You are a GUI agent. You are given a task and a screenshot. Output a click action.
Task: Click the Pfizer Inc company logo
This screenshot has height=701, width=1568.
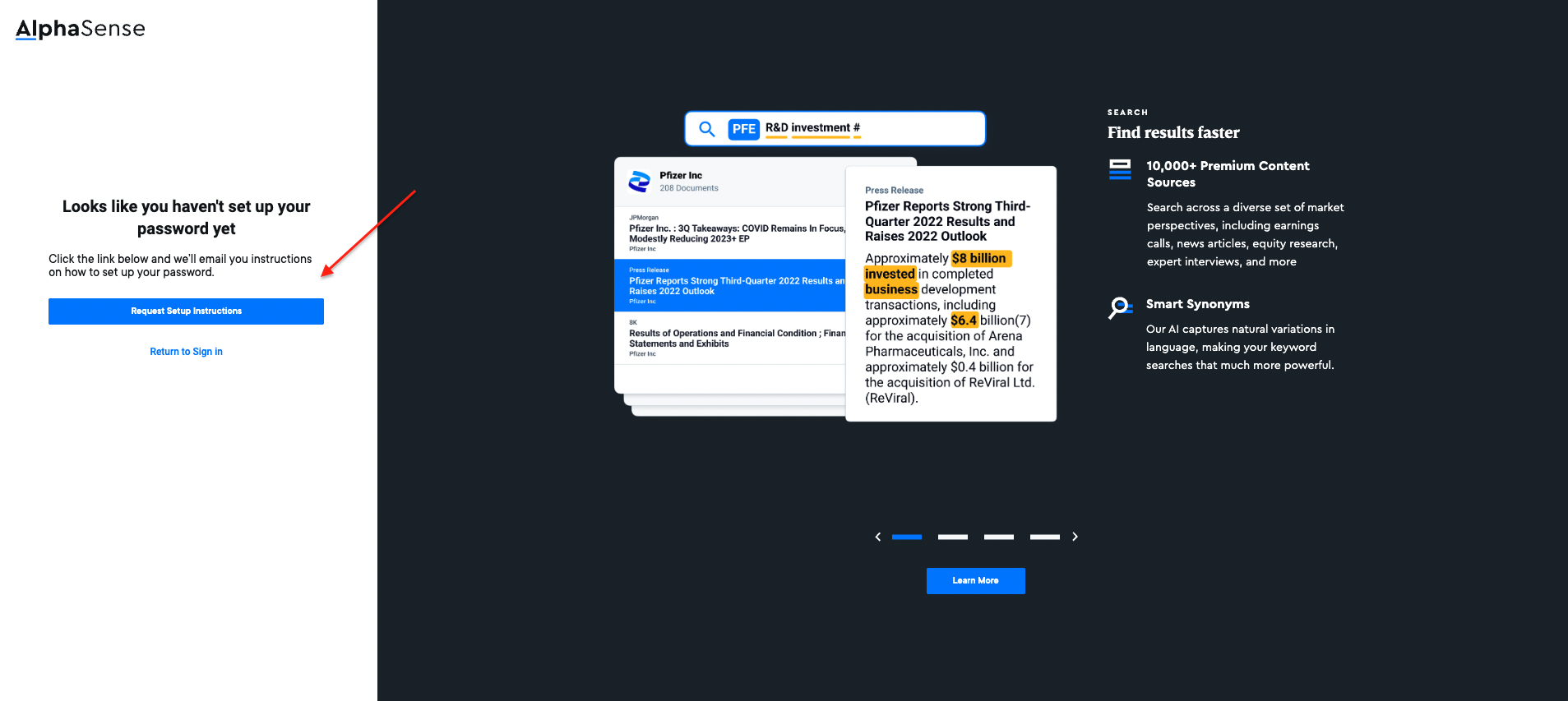coord(639,182)
